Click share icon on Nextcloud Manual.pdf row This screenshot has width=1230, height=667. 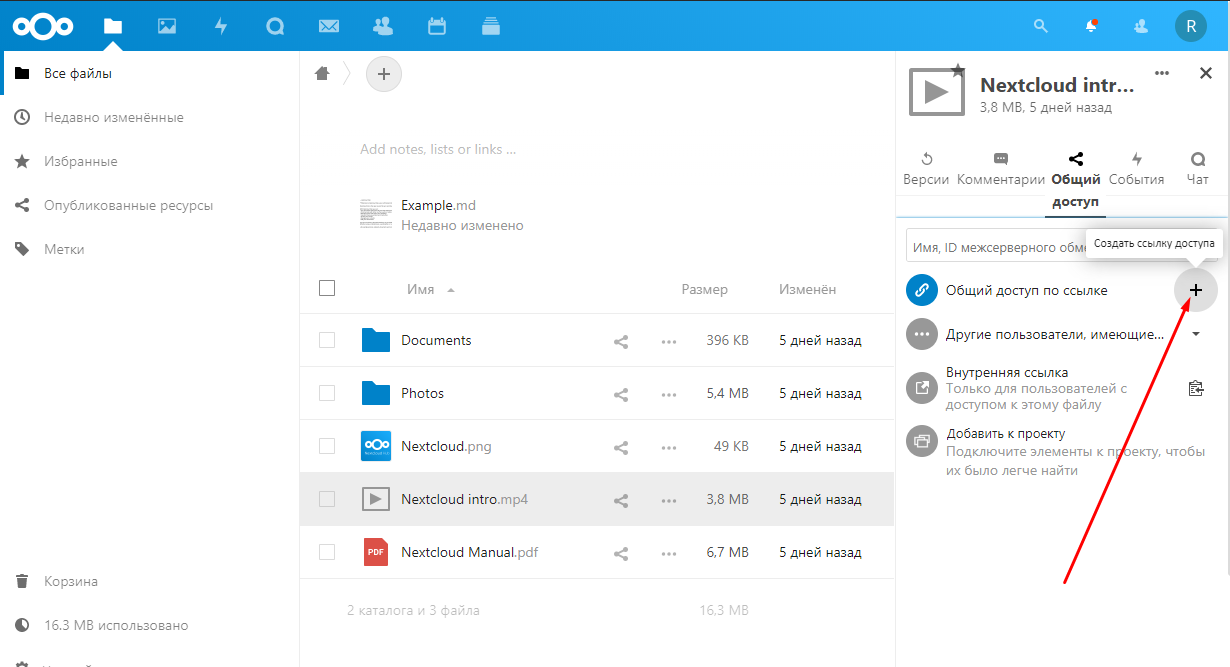point(621,553)
